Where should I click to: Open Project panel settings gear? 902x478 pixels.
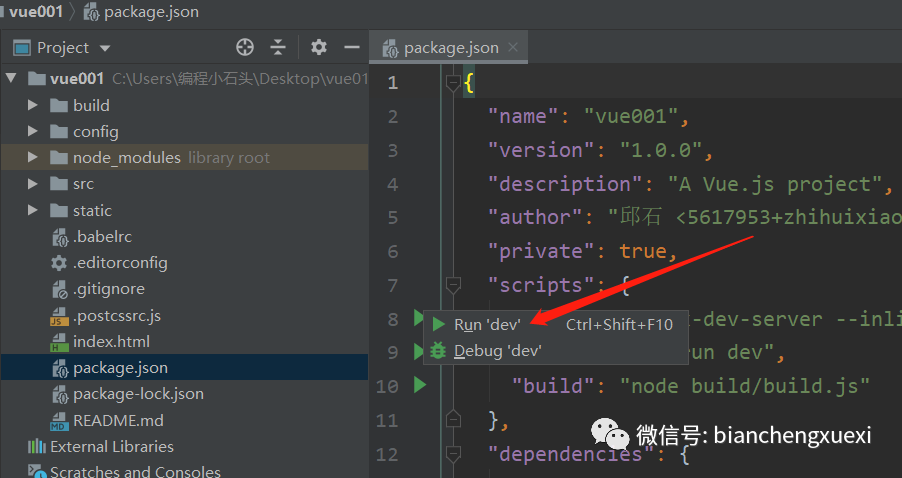click(x=319, y=47)
